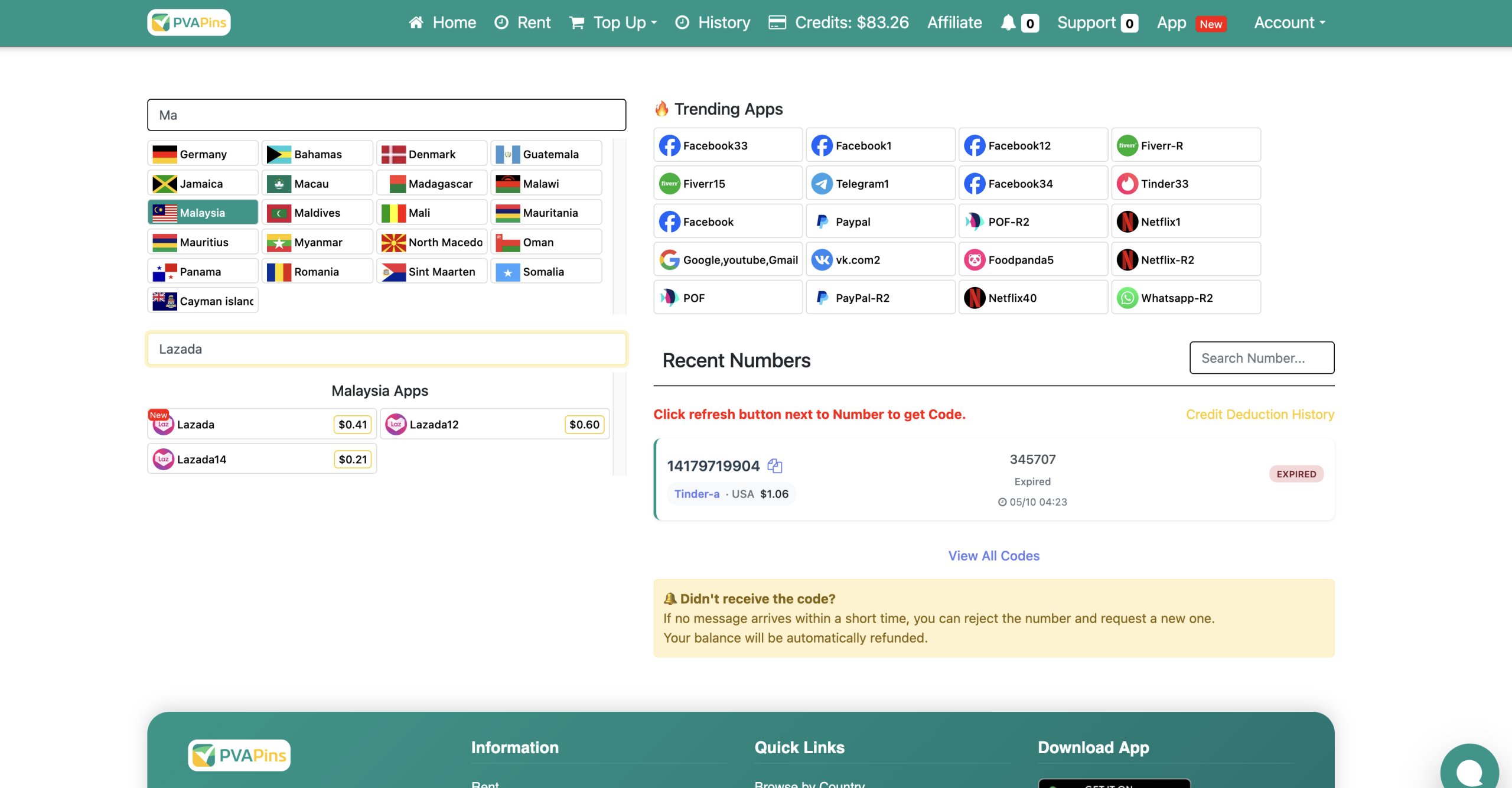Screen dimensions: 1512x788
Task: Open the Affiliate menu item
Action: tap(954, 22)
